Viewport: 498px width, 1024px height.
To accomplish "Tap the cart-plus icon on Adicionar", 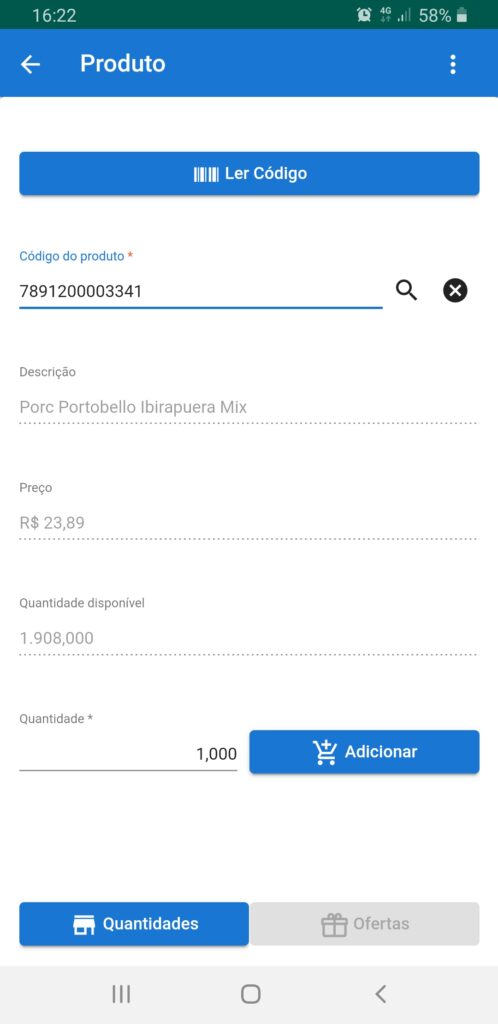I will 324,752.
